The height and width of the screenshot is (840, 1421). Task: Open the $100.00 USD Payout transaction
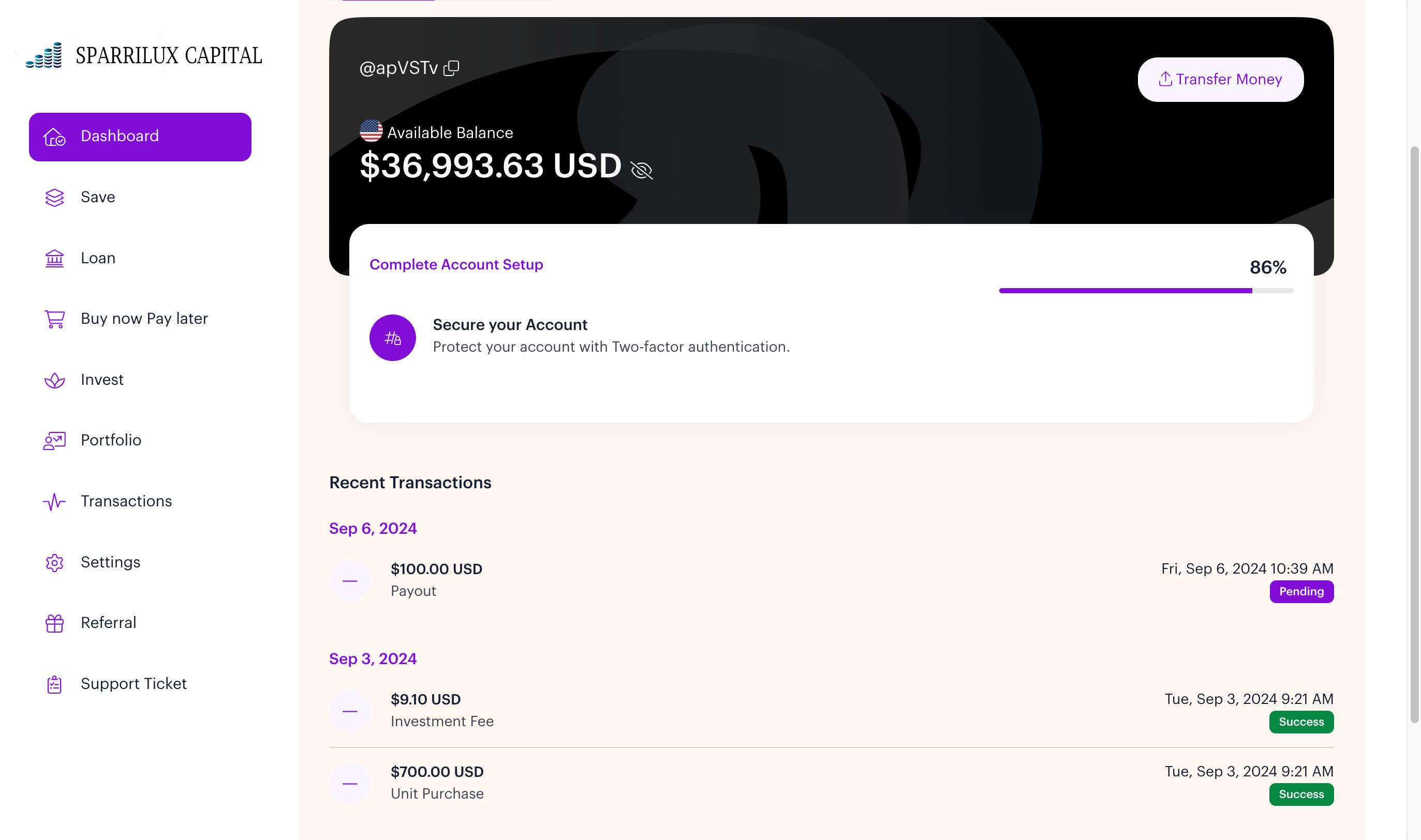(x=831, y=580)
